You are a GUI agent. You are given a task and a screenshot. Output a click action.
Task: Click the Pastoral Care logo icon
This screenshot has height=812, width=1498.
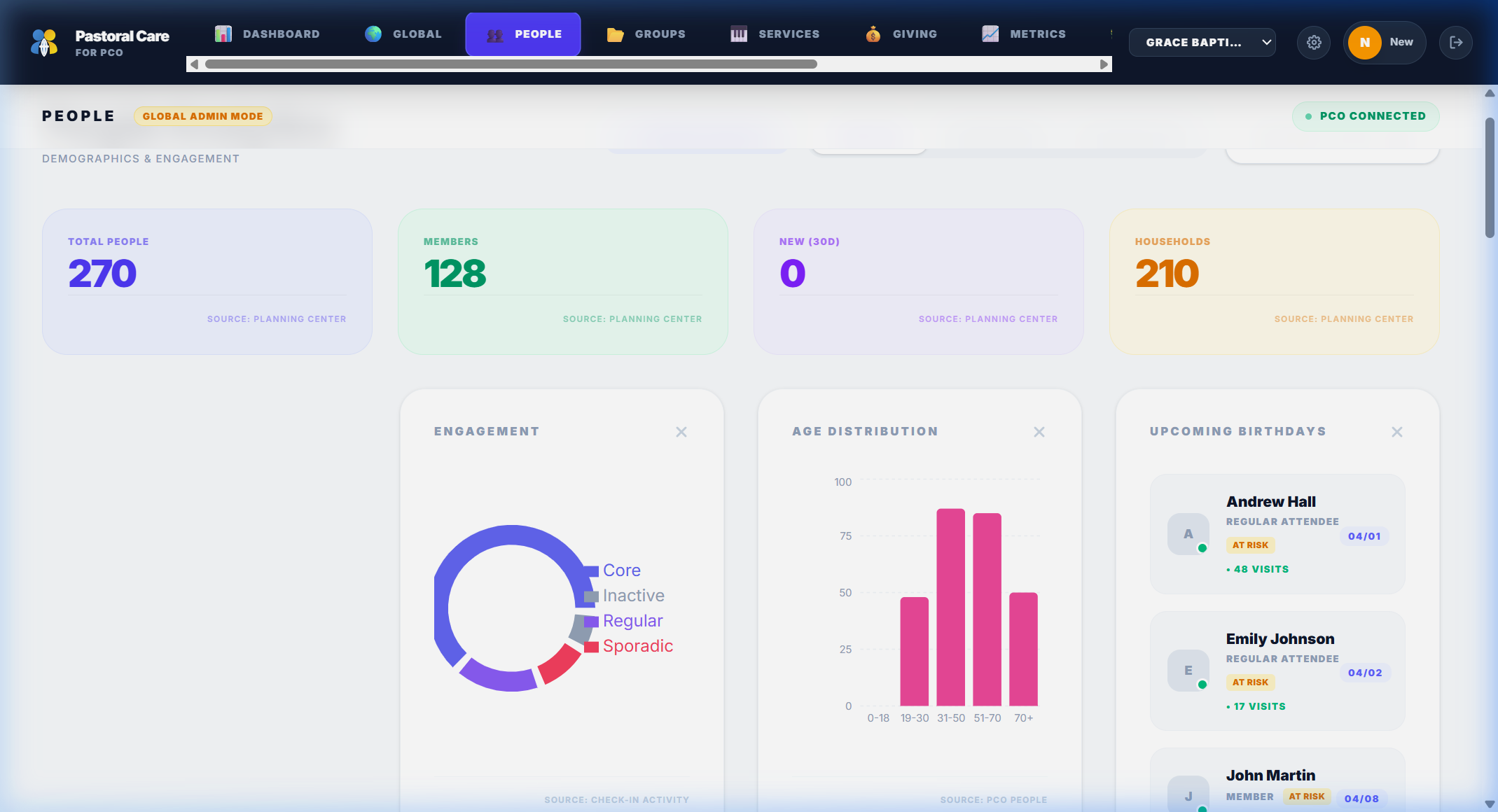click(44, 43)
